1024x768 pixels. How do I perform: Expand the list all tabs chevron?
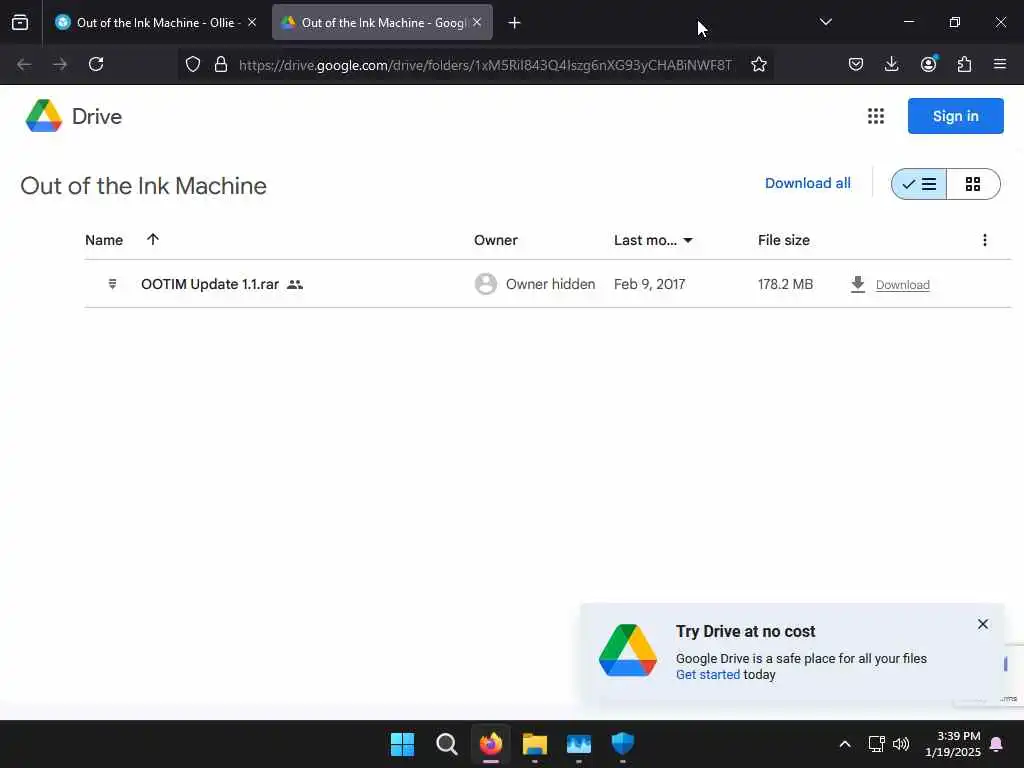pyautogui.click(x=825, y=22)
